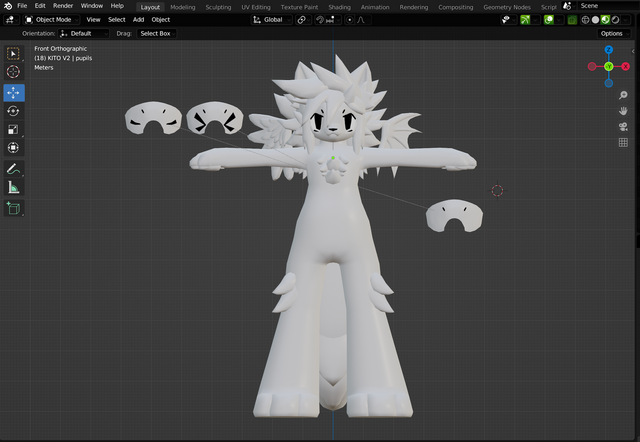This screenshot has height=442, width=640.
Task: Switch to the Shading workspace tab
Action: pyautogui.click(x=340, y=7)
